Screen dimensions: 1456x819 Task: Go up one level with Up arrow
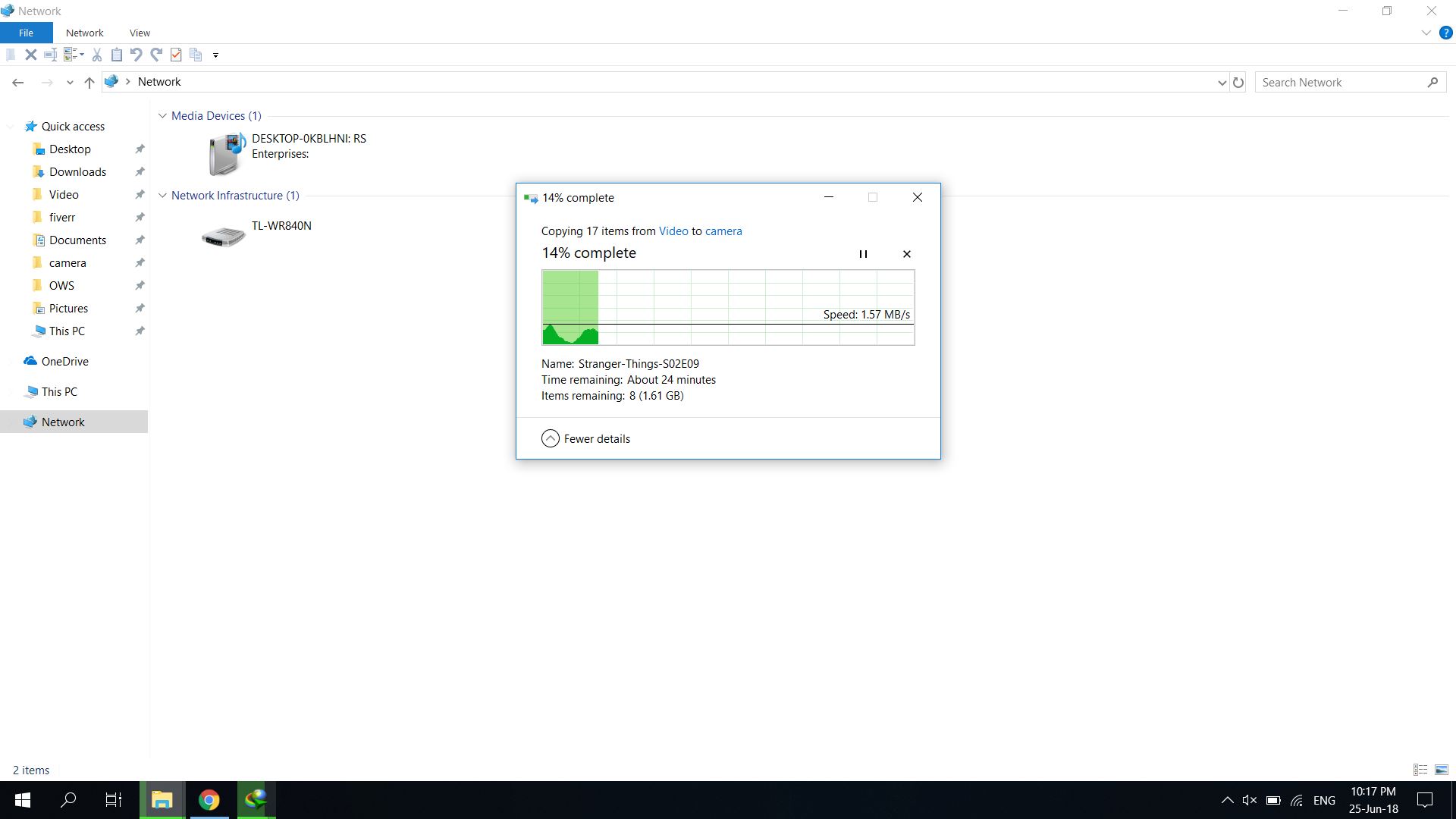pyautogui.click(x=89, y=82)
